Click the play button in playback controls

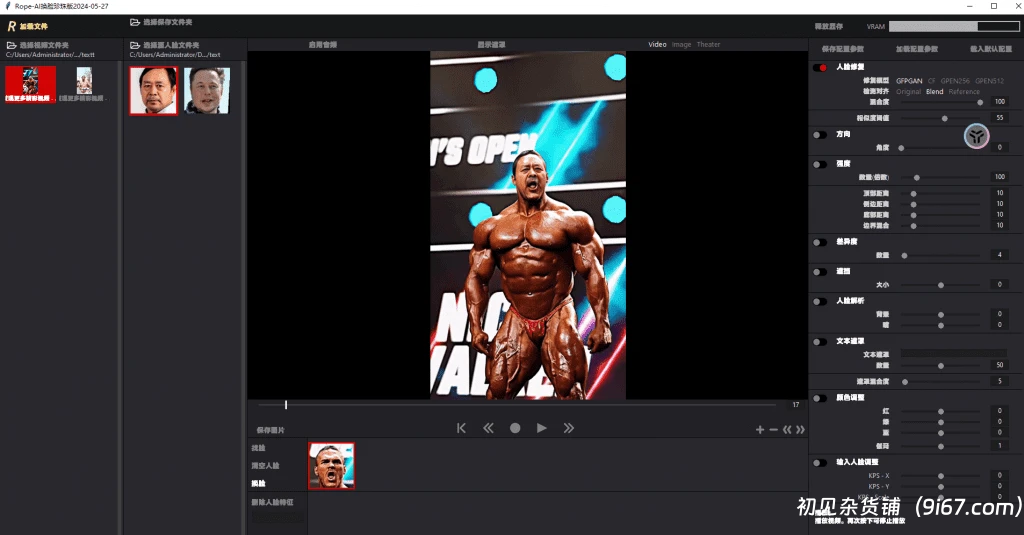541,428
